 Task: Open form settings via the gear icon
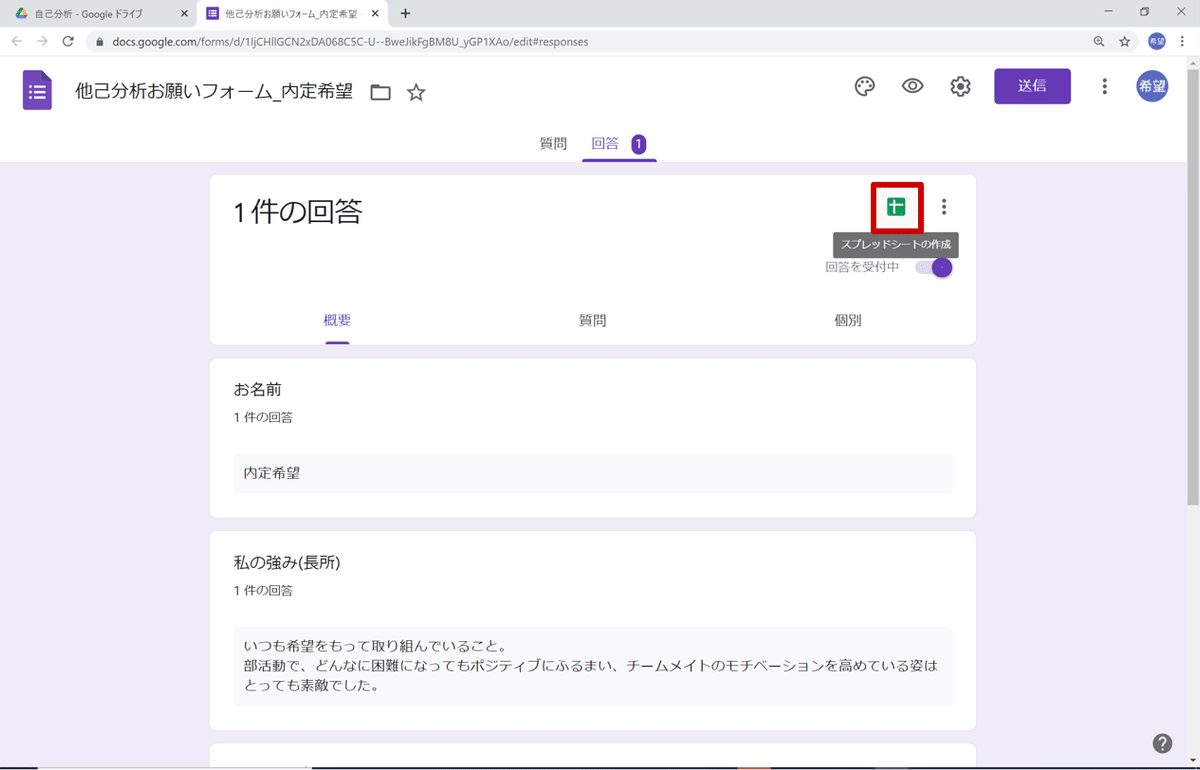click(960, 86)
